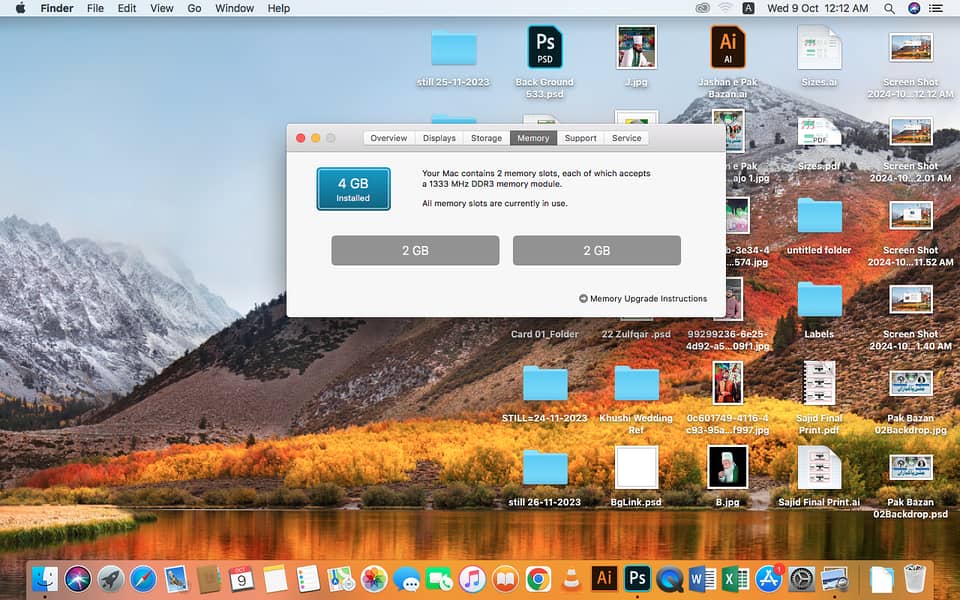
Task: Switch to the Overview tab
Action: [388, 138]
